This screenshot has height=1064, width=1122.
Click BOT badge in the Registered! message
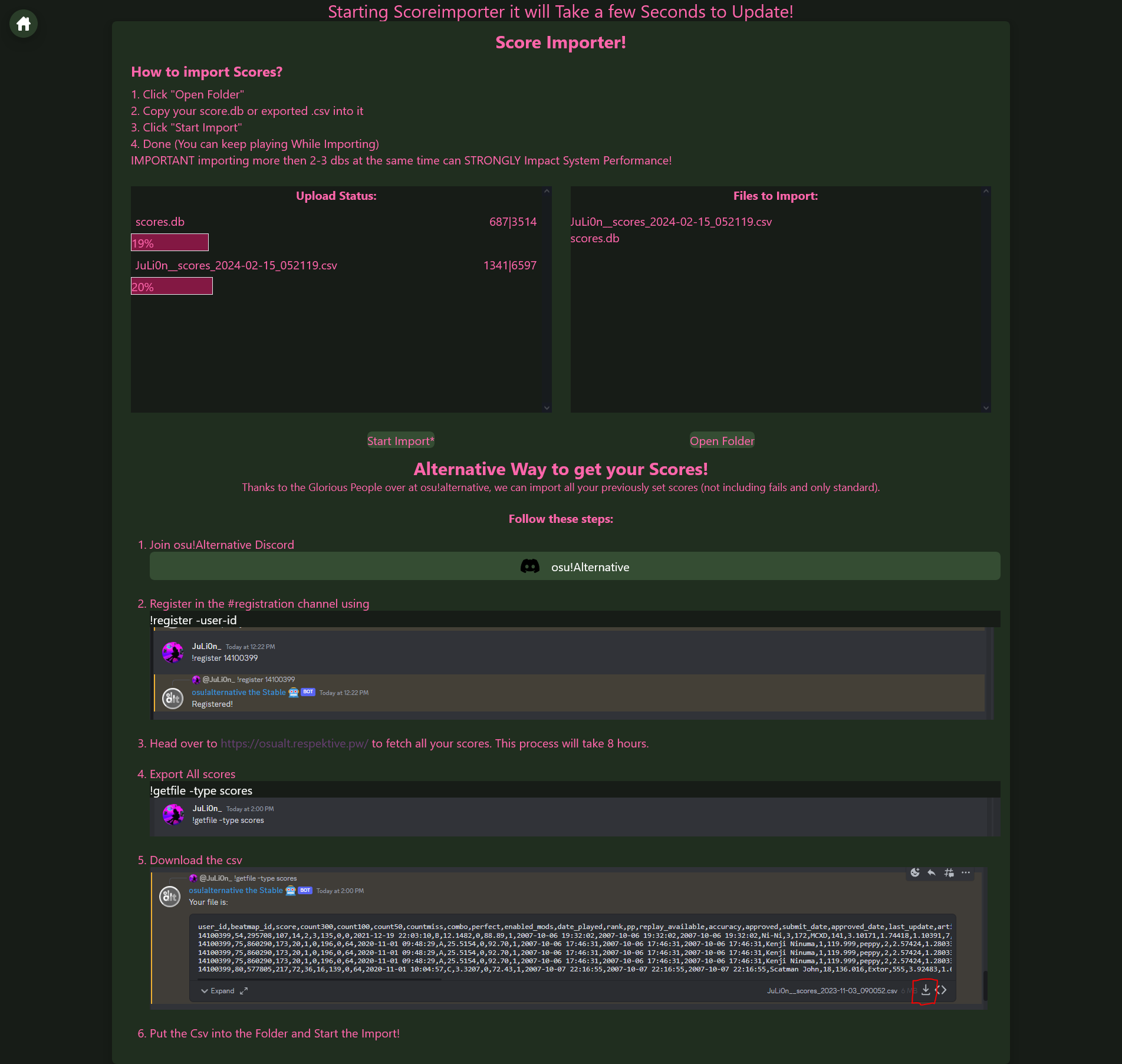(308, 692)
